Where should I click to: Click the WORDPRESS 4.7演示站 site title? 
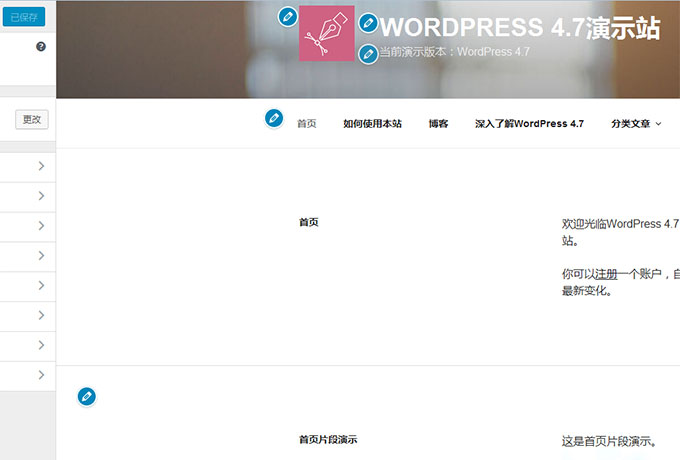click(520, 28)
